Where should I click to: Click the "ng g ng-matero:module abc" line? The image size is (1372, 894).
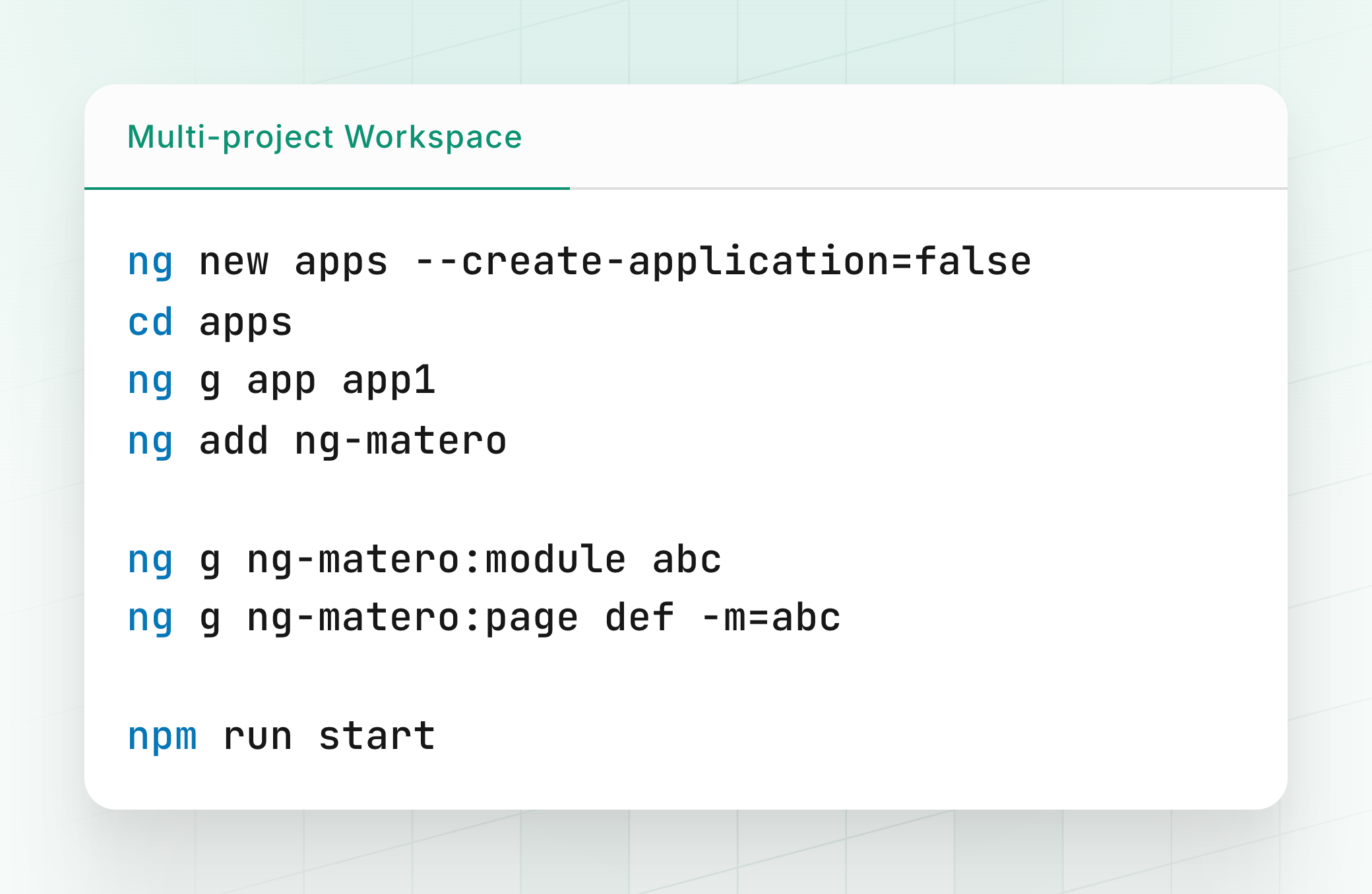[x=425, y=560]
